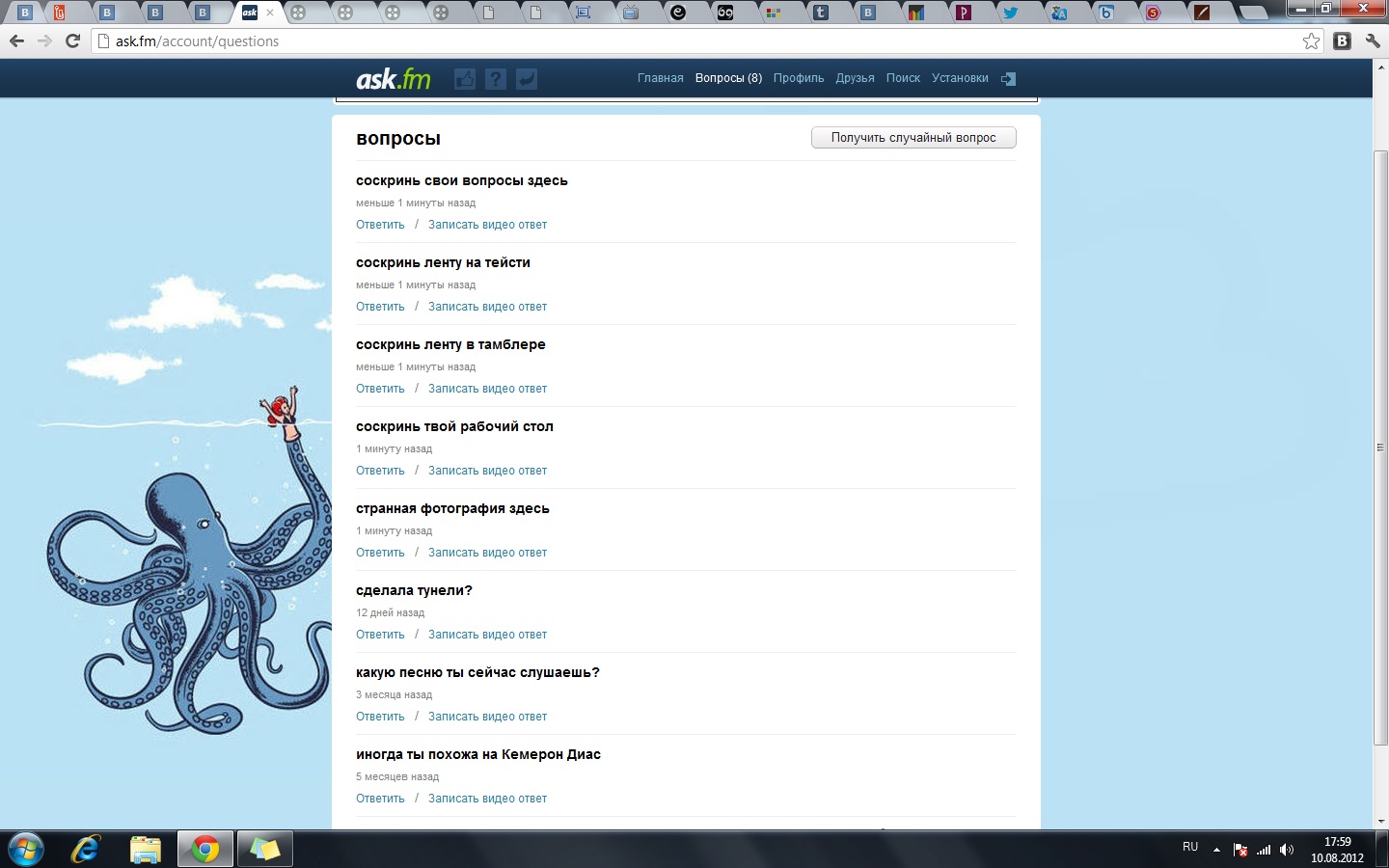
Task: Click Записать видео ответ under 'какую песню ты сейчас слушаешь?'
Action: coord(487,717)
